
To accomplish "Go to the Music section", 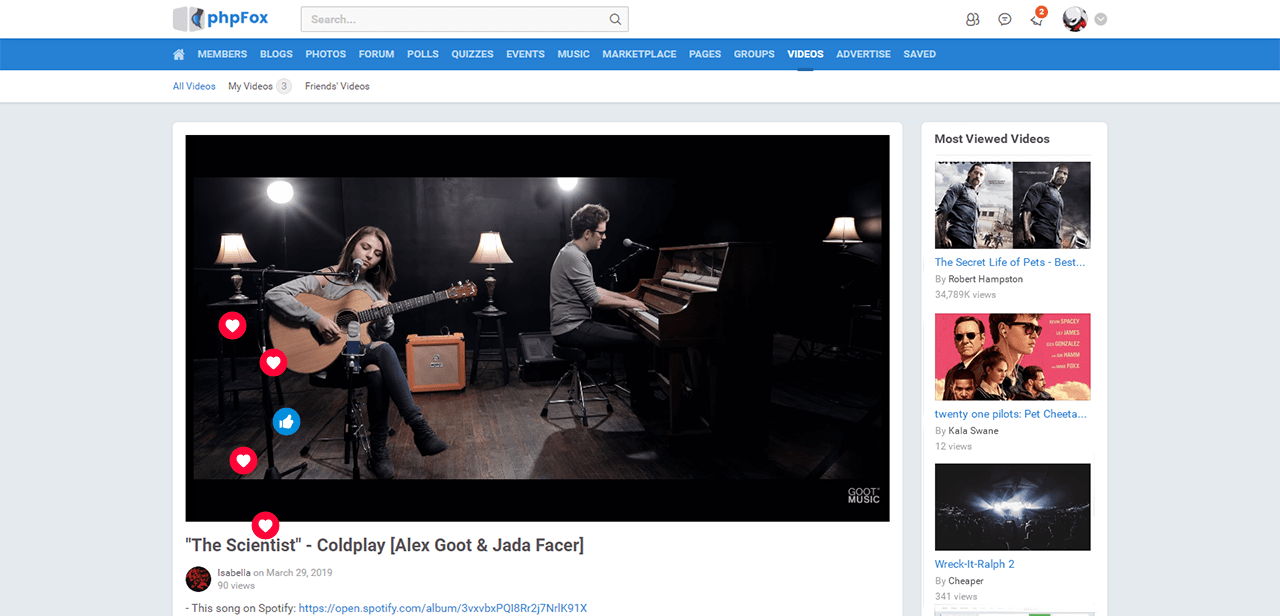I will [573, 54].
